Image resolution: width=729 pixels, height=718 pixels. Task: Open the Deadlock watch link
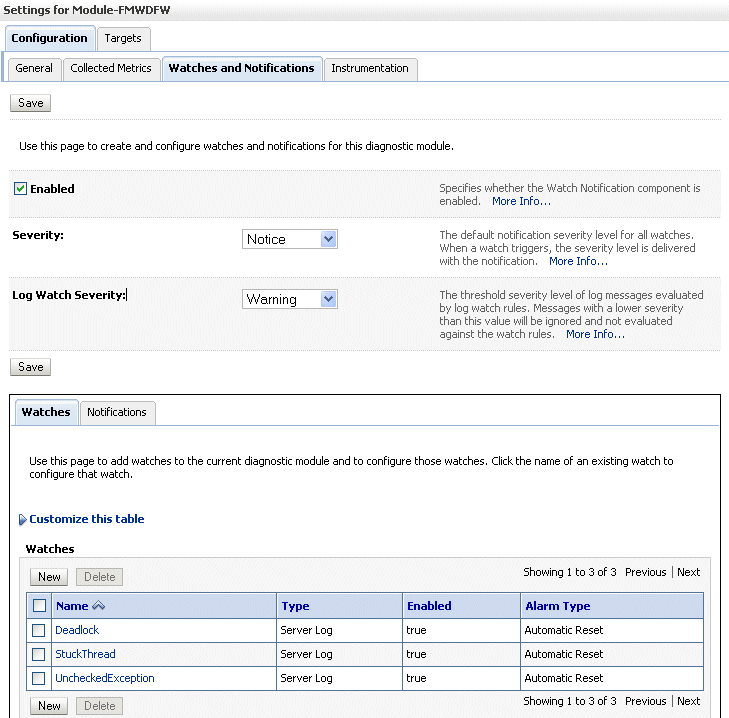point(77,630)
